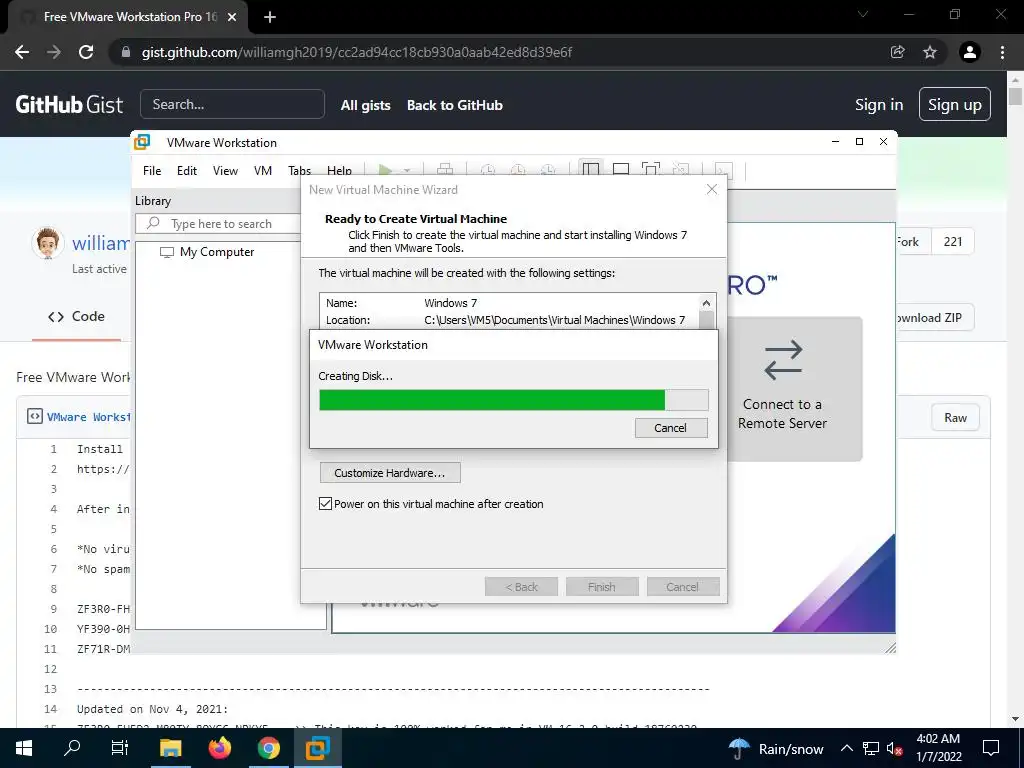Follow the Back to GitHub link
Screen dimensions: 1024x768
pyautogui.click(x=455, y=105)
